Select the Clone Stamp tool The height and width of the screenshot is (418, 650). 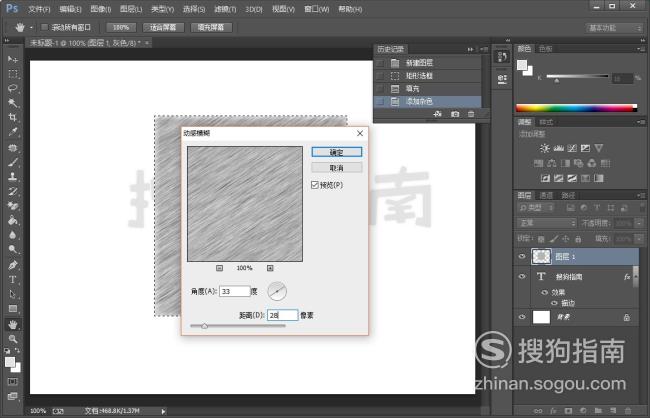(12, 177)
